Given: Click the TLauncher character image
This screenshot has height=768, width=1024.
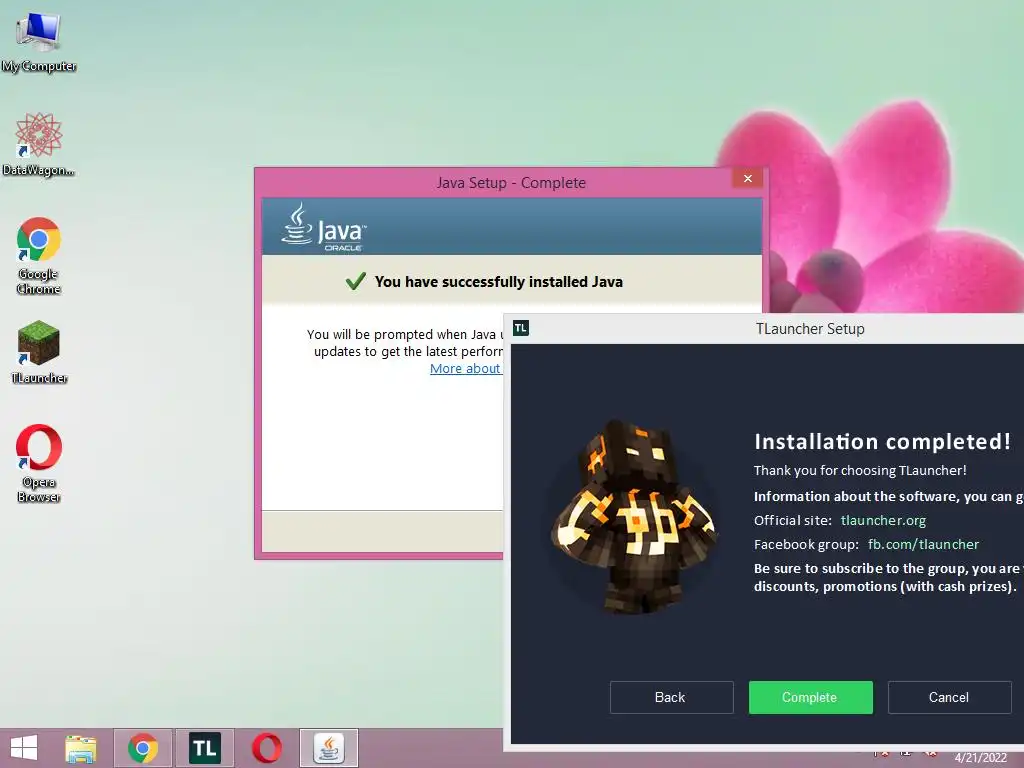Looking at the screenshot, I should [x=634, y=516].
